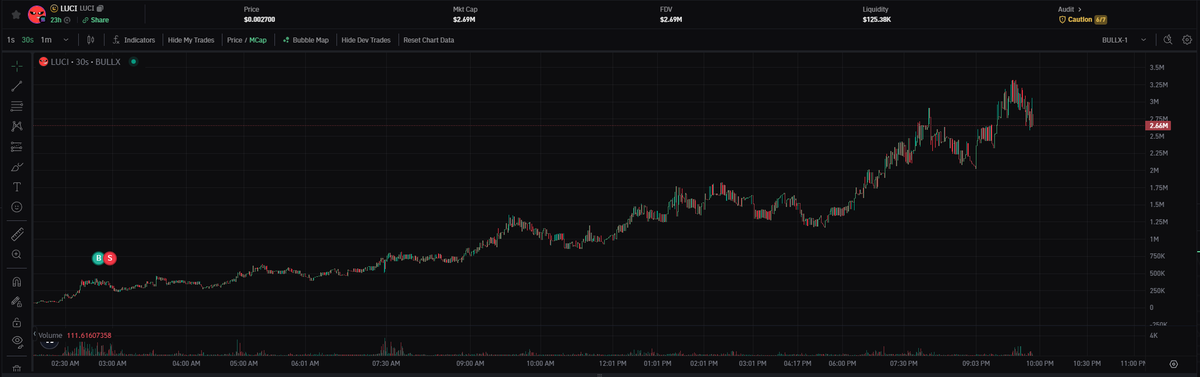The height and width of the screenshot is (377, 1200).
Task: Select the Text annotation tool
Action: [x=17, y=187]
